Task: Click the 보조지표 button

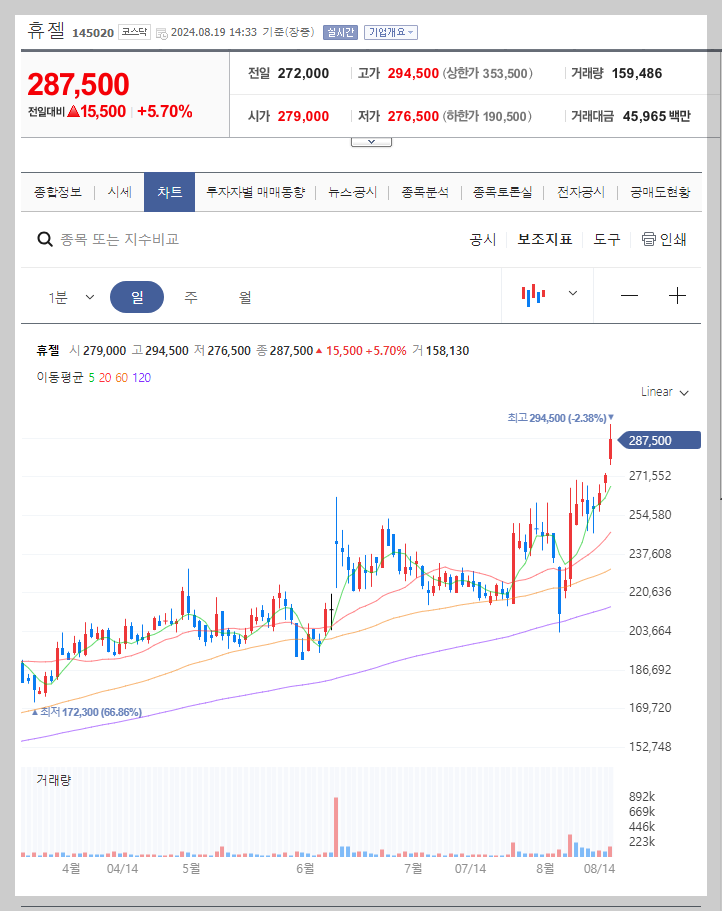Action: (544, 239)
